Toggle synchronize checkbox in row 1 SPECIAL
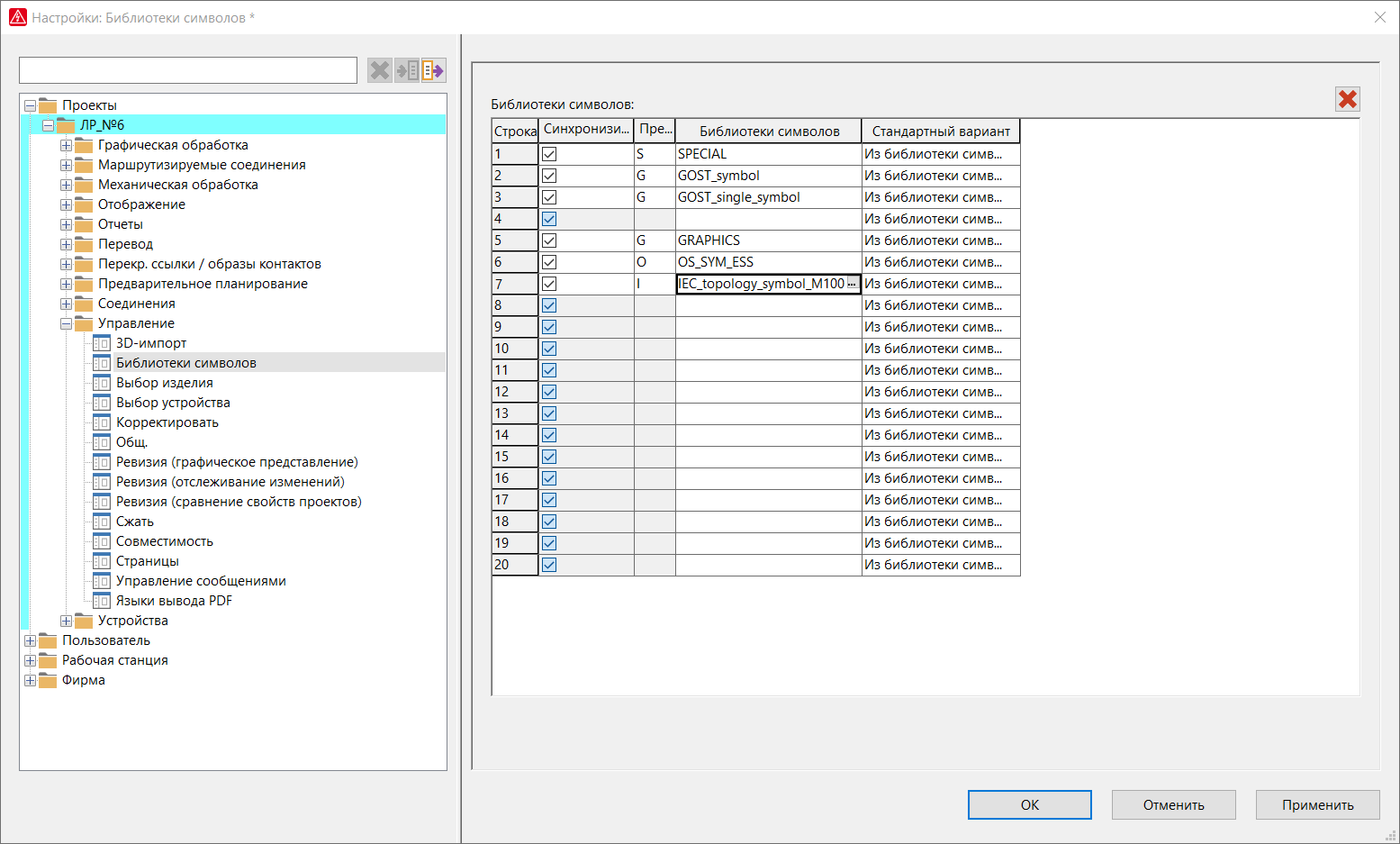 549,154
